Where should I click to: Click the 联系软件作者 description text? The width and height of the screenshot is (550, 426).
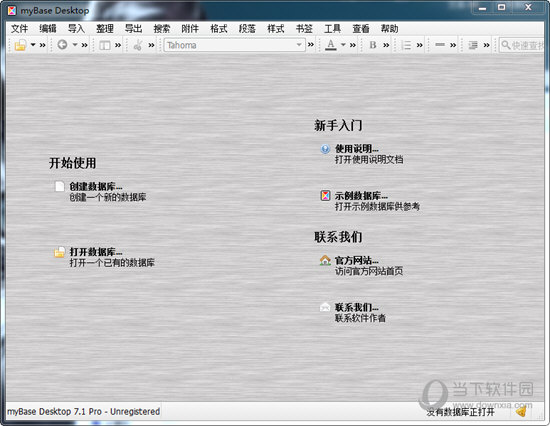tap(360, 318)
